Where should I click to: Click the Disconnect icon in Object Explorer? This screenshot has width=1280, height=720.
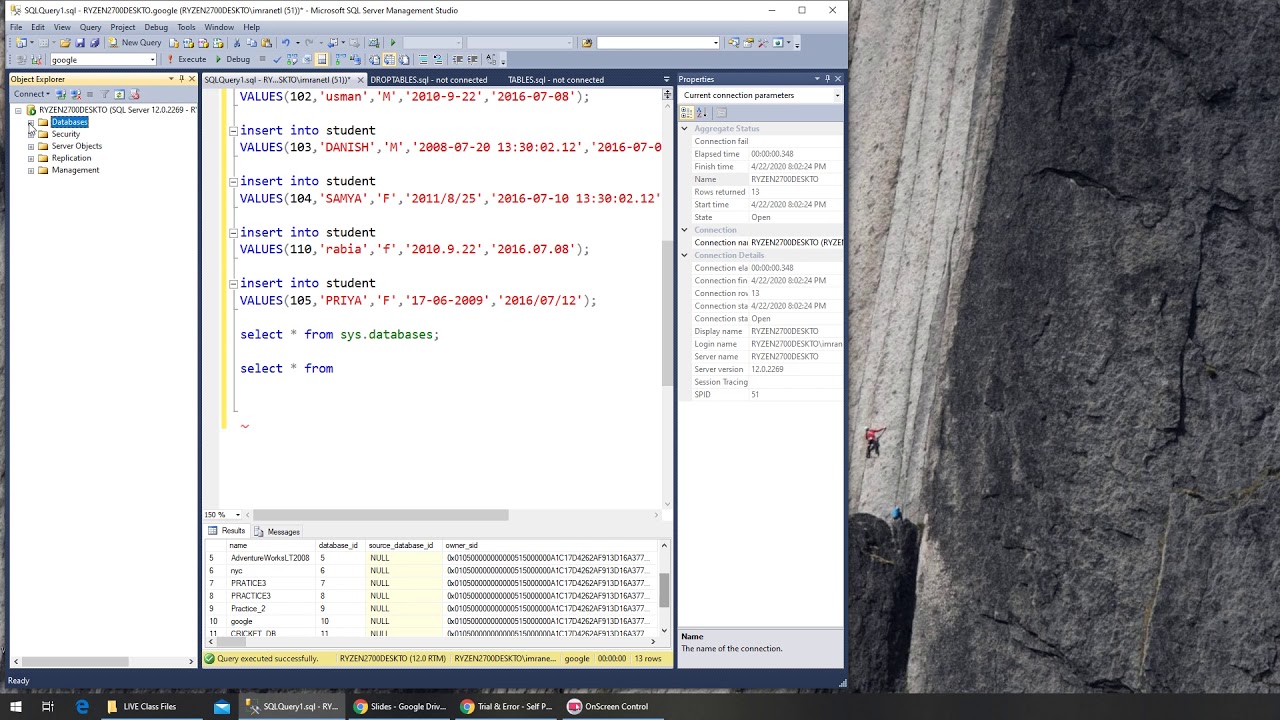(x=76, y=94)
